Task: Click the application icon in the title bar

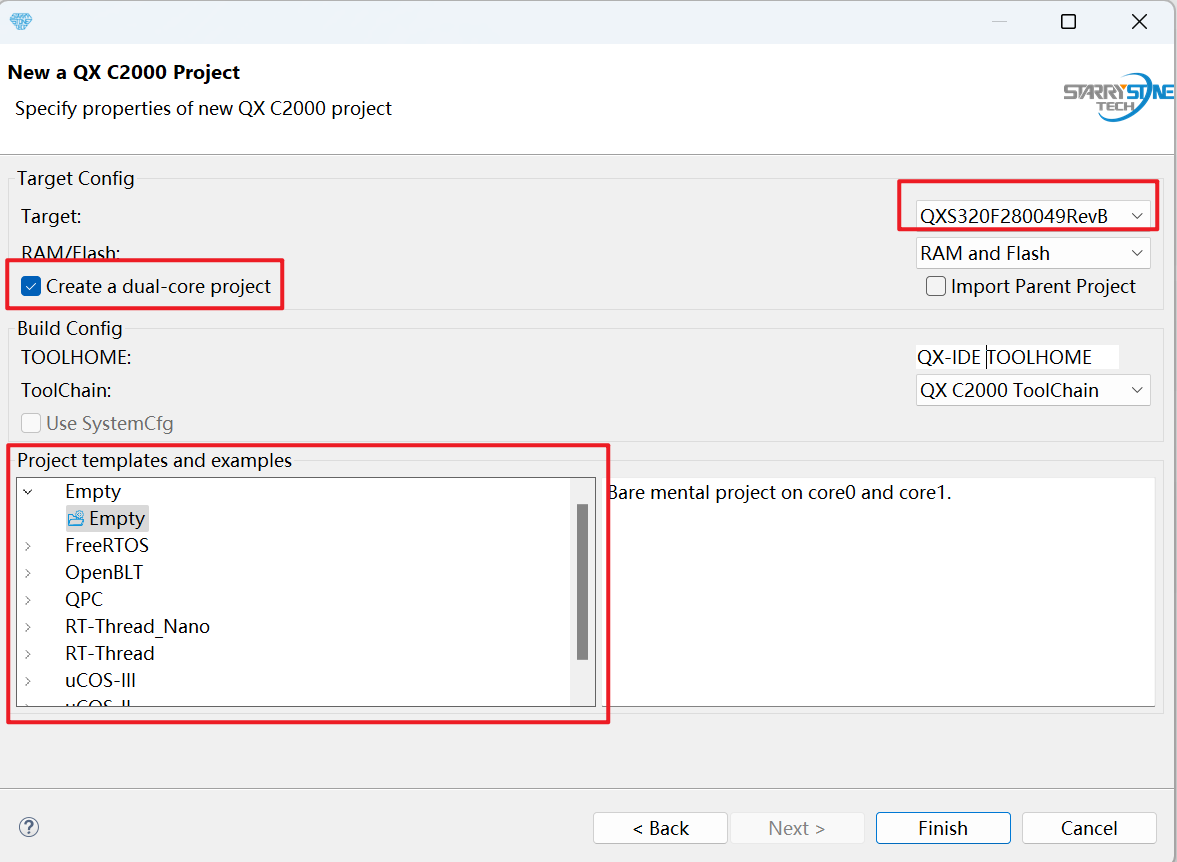Action: click(x=21, y=21)
